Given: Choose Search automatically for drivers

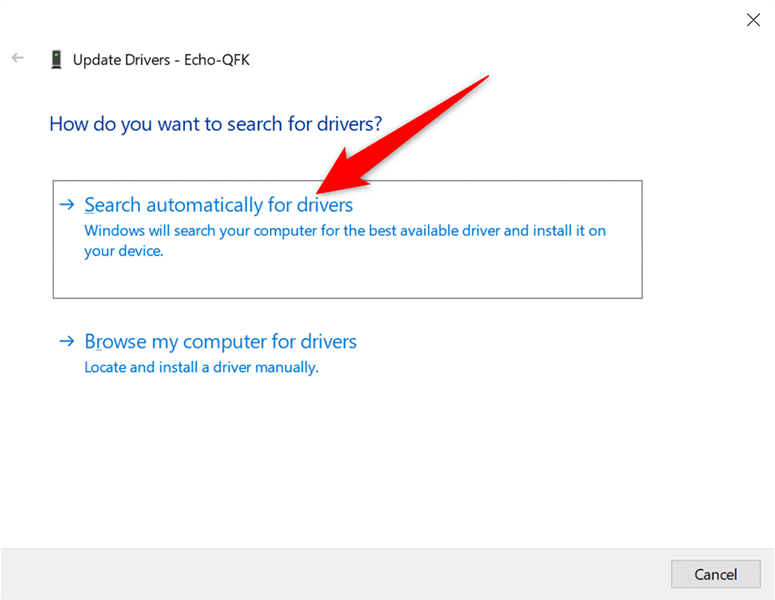Looking at the screenshot, I should click(x=347, y=239).
